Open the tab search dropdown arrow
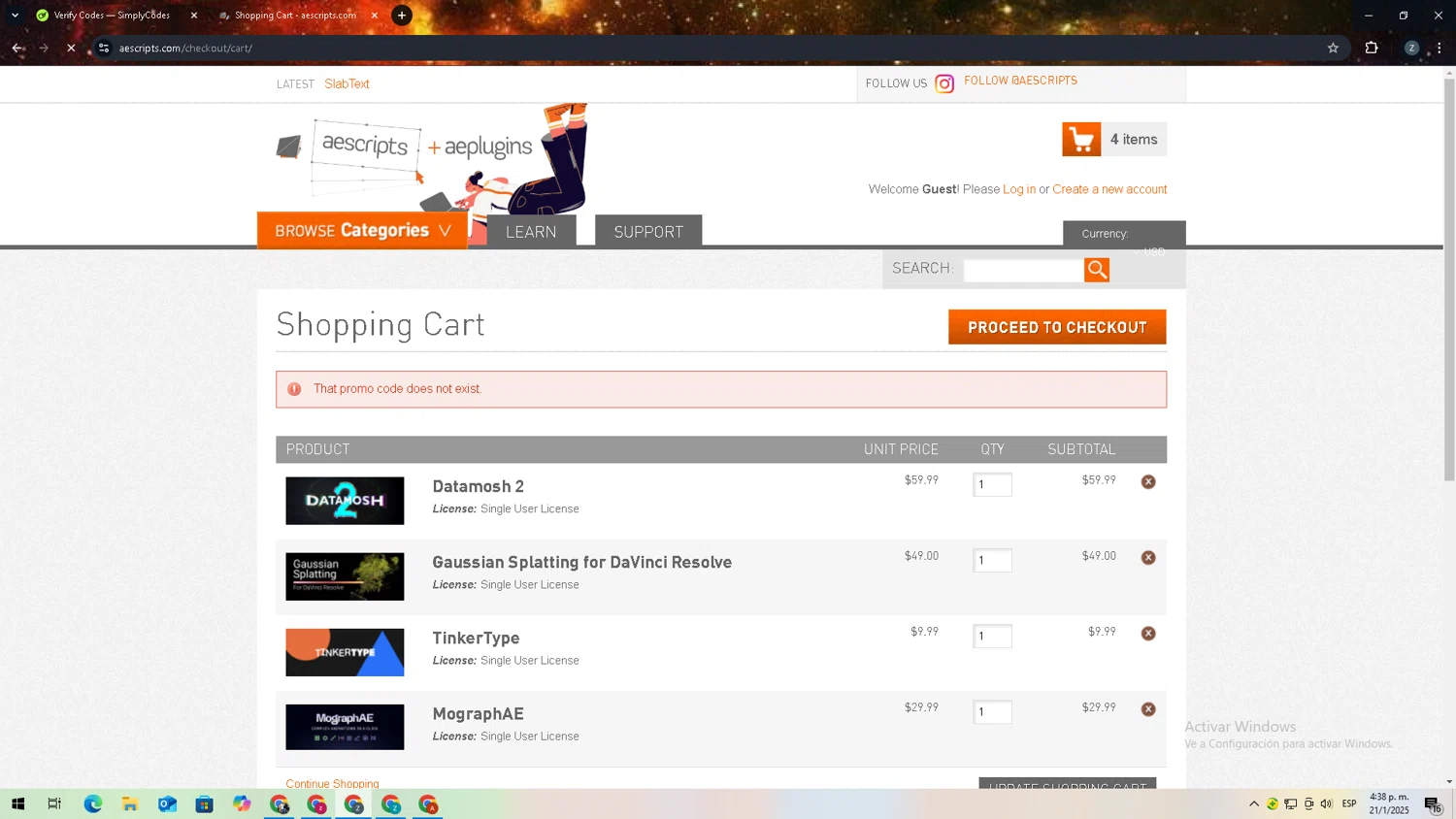This screenshot has width=1456, height=819. [x=15, y=16]
